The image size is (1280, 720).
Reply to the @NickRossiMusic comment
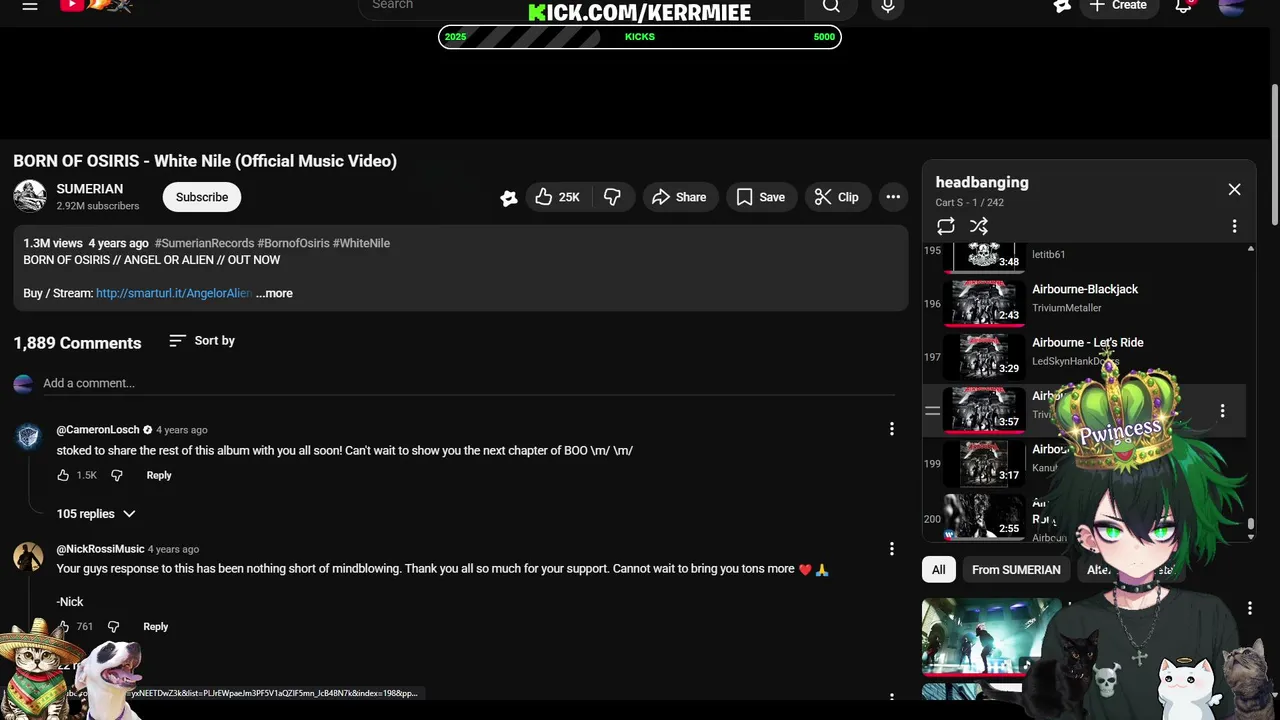click(155, 626)
